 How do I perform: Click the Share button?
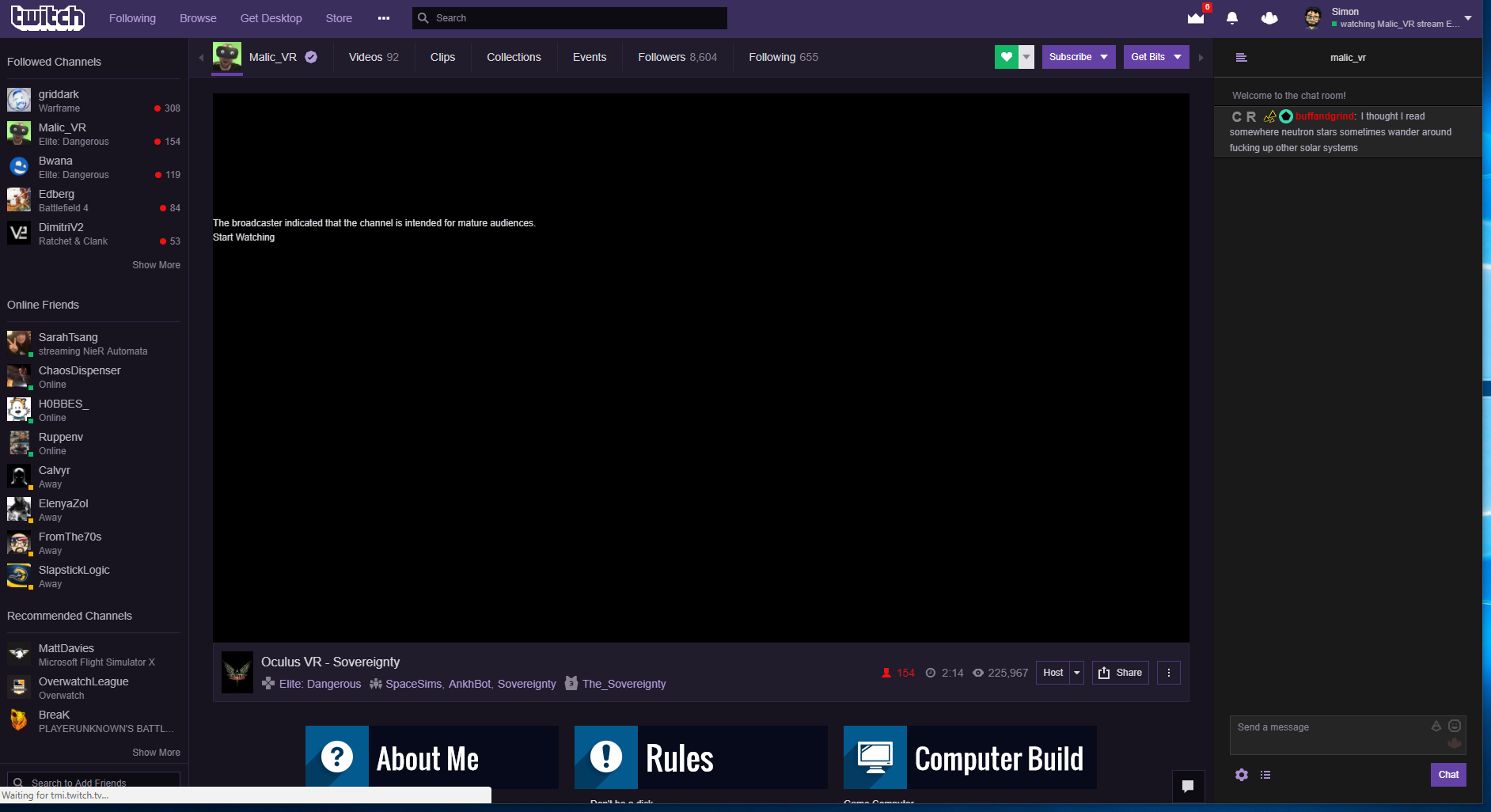[1121, 673]
